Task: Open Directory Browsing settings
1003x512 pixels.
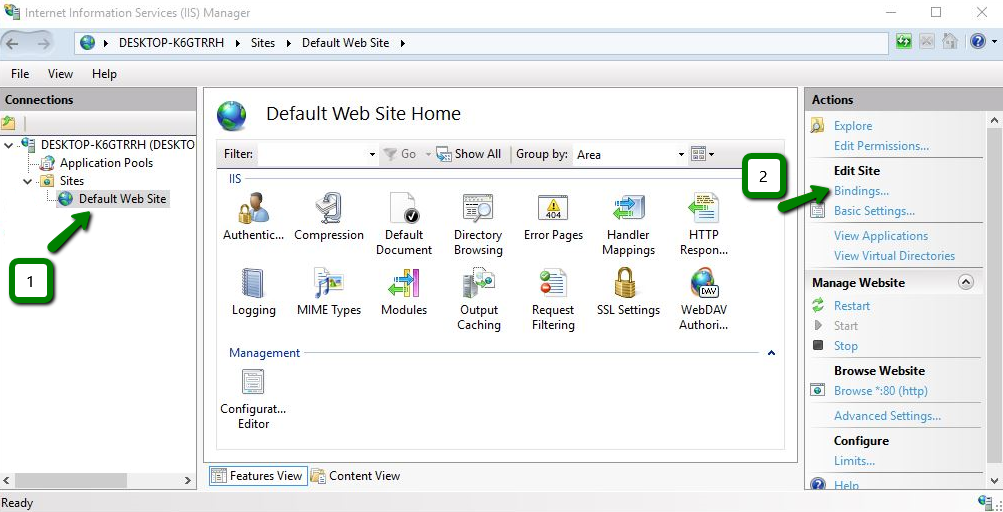Action: pos(478,210)
